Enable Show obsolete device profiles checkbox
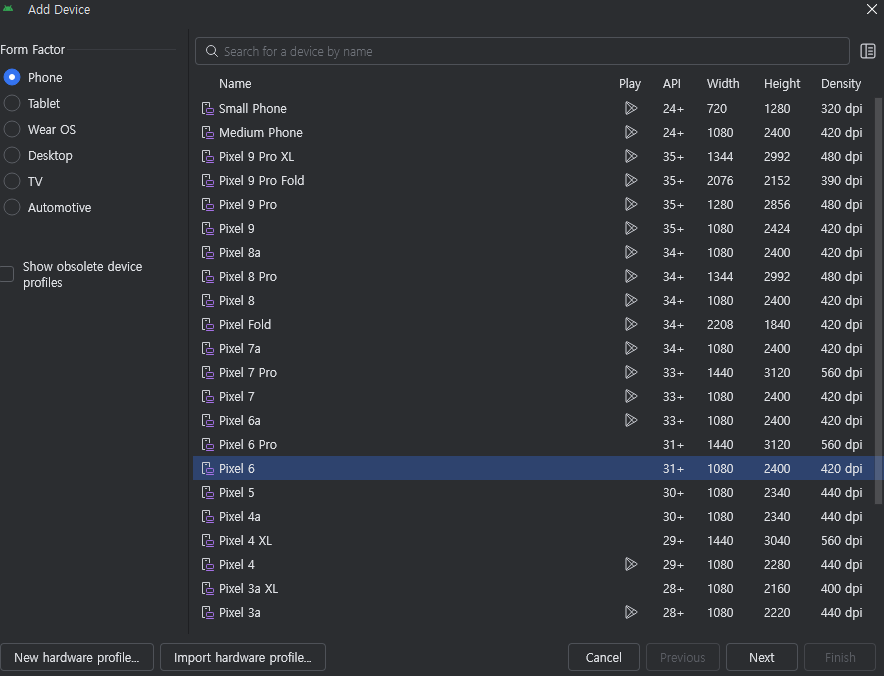 click(6, 274)
